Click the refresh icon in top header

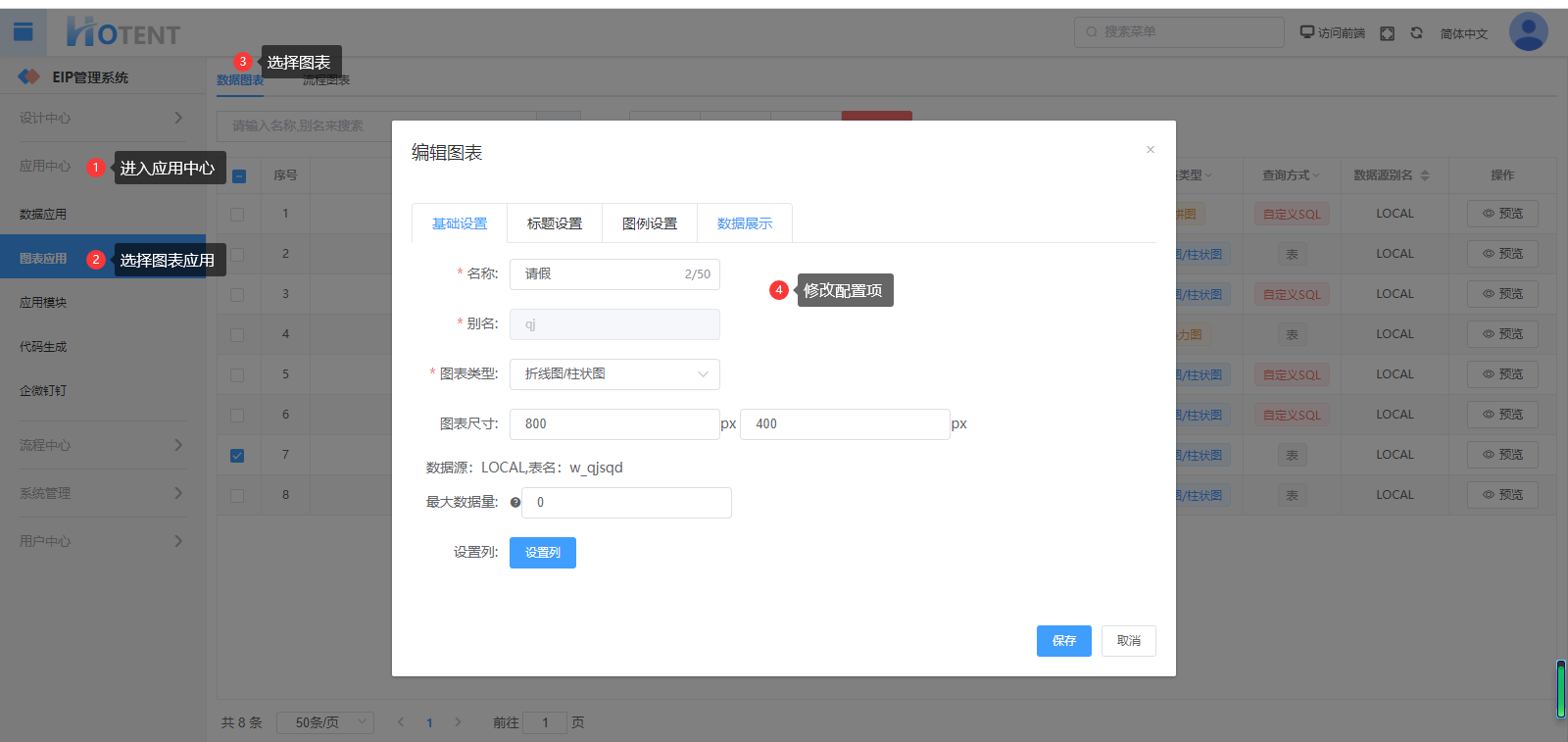(x=1416, y=33)
